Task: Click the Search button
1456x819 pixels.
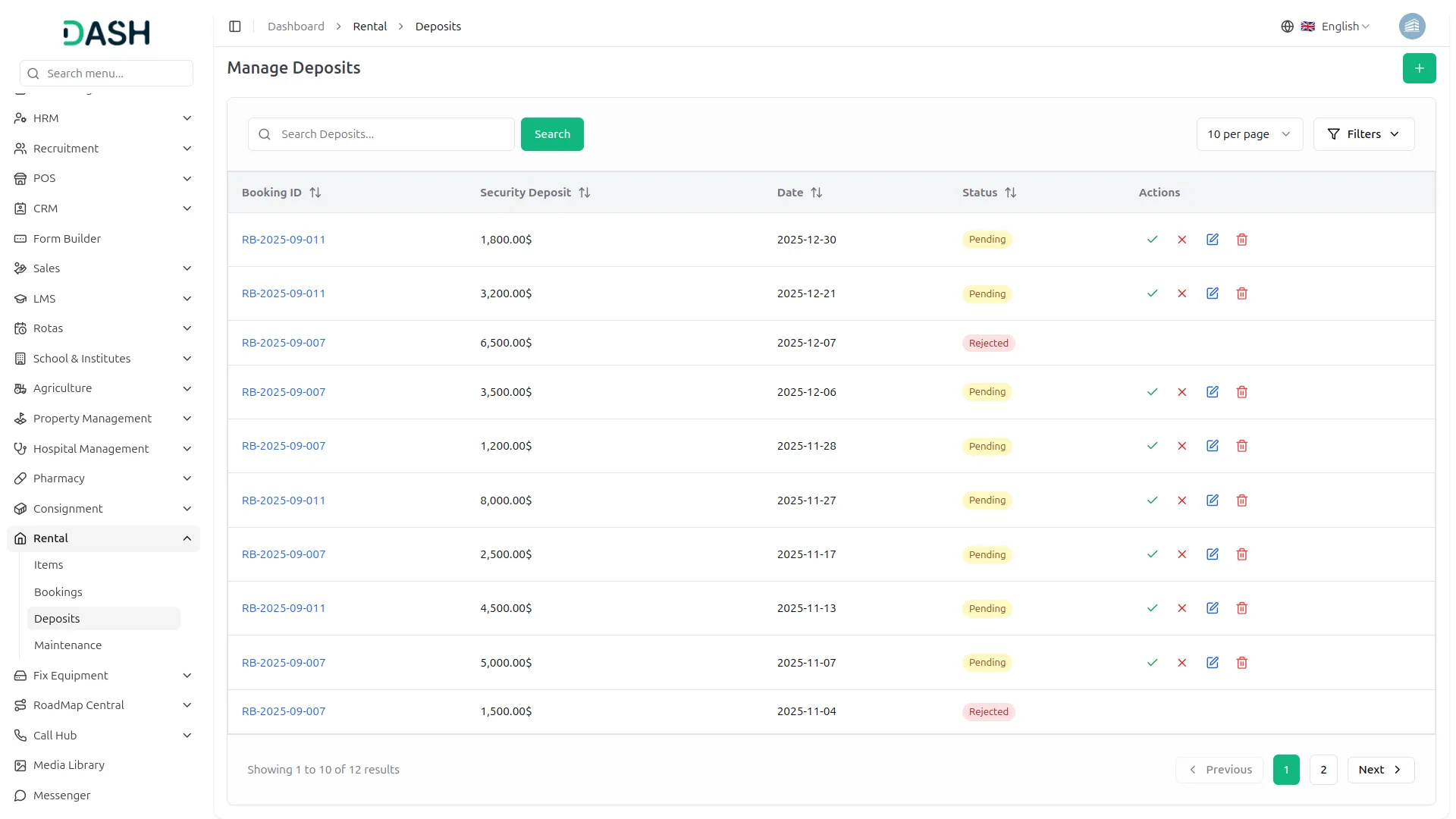Action: click(x=552, y=133)
